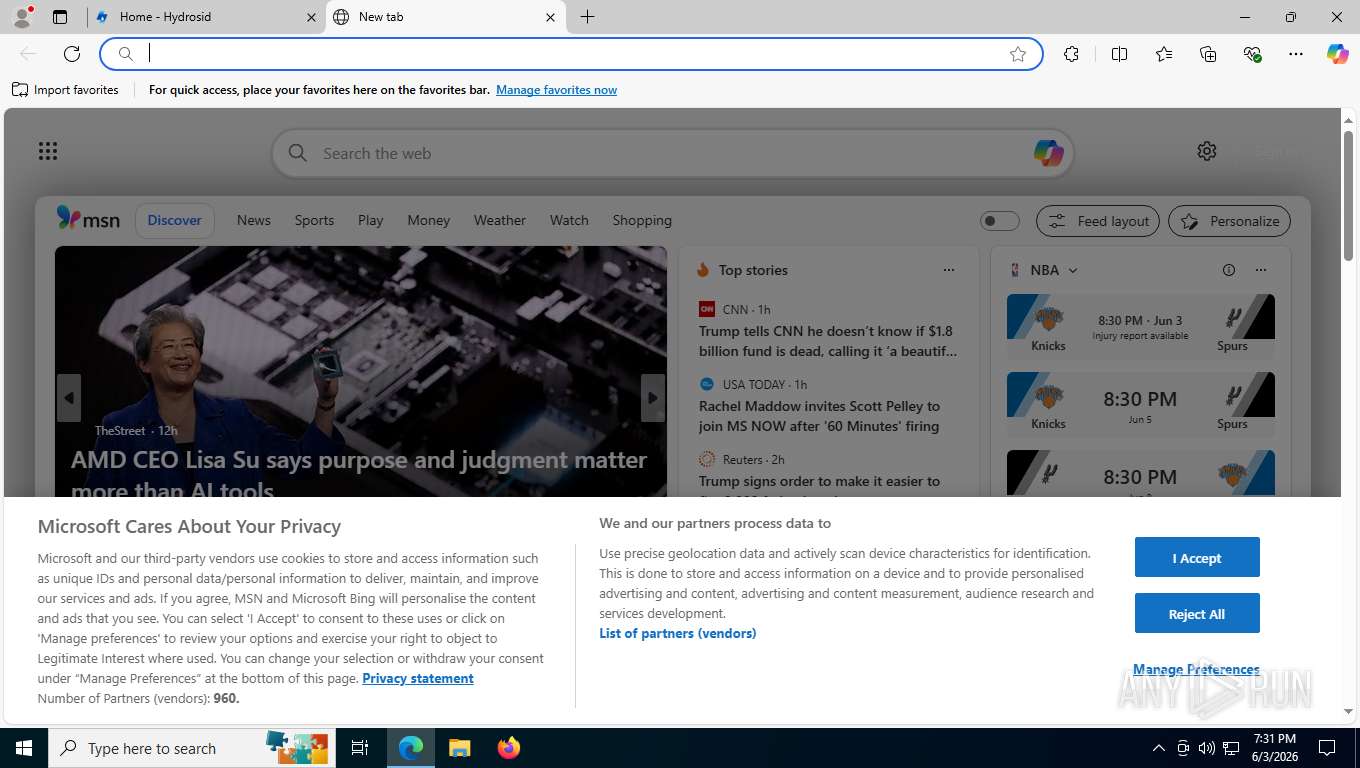Open the Collections icon
Viewport: 1360px width, 768px height.
pyautogui.click(x=1208, y=54)
